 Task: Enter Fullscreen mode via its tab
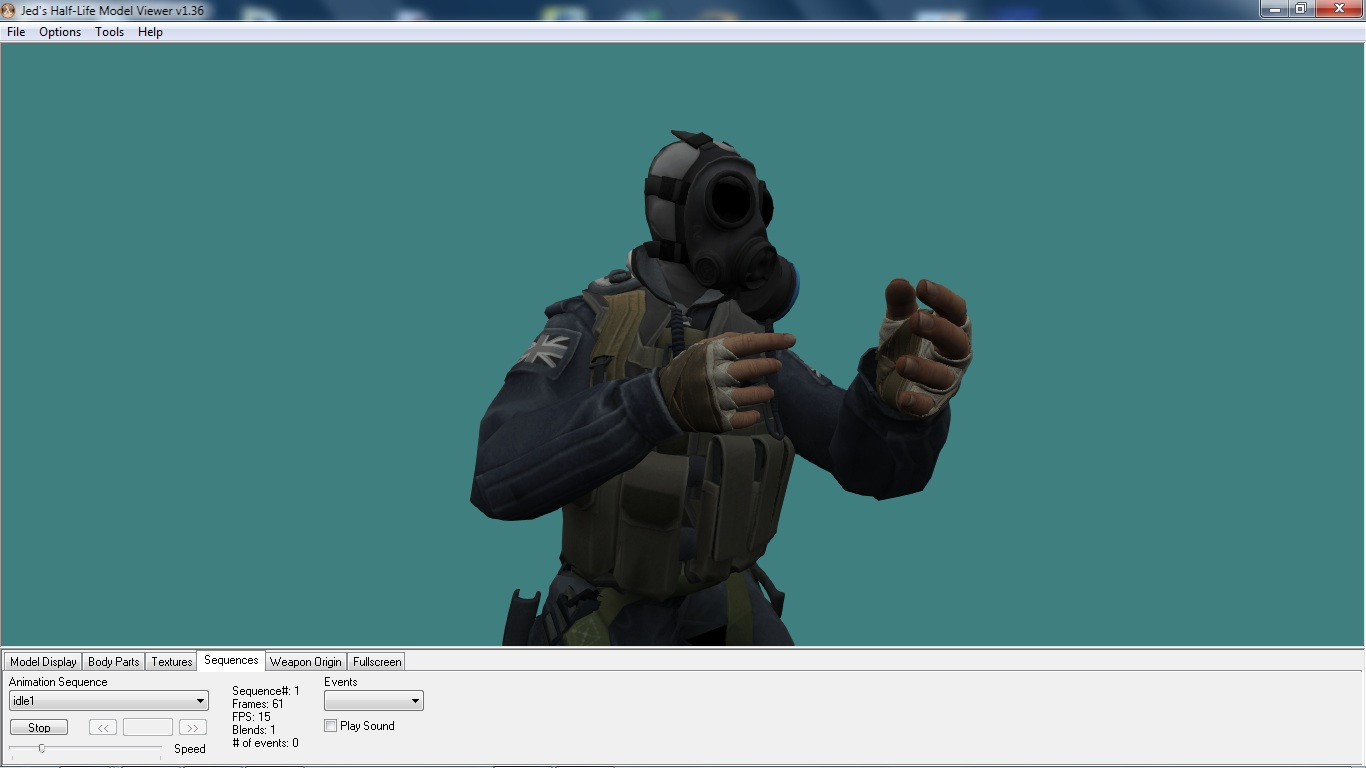[x=376, y=661]
